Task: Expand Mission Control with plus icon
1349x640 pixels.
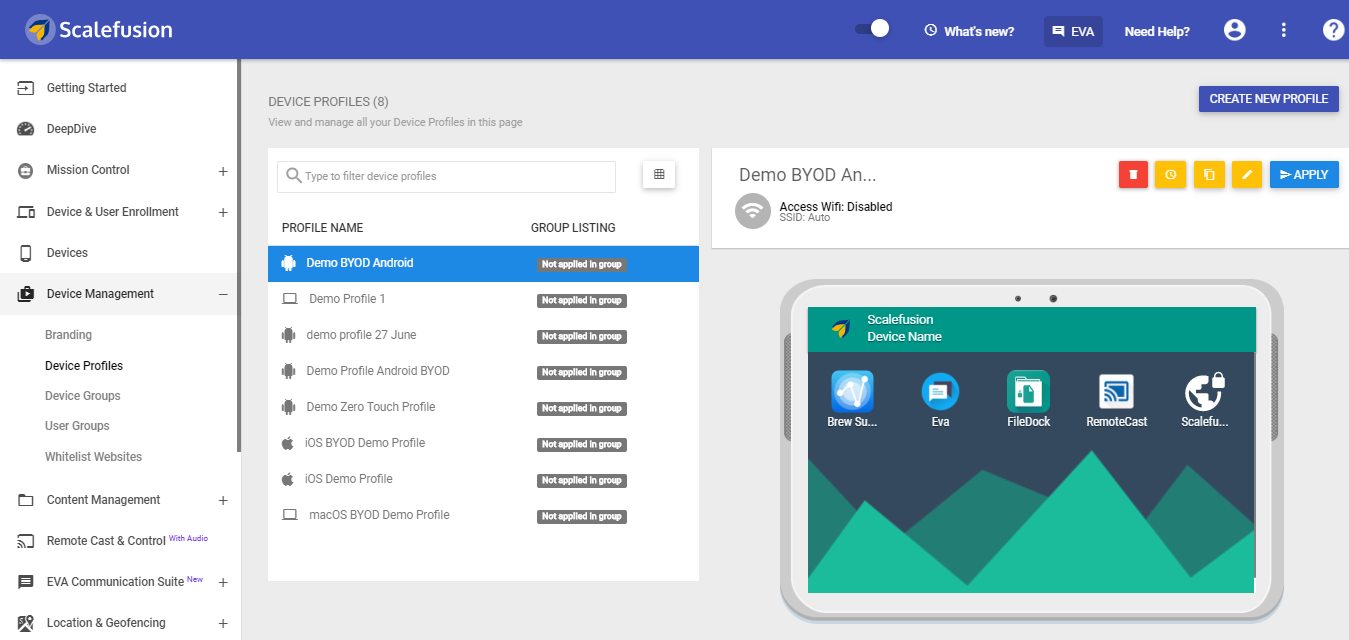Action: pos(223,171)
